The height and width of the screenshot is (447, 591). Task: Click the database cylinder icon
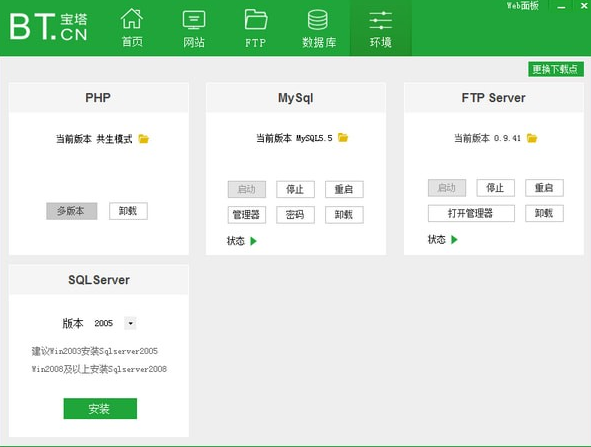[x=317, y=19]
